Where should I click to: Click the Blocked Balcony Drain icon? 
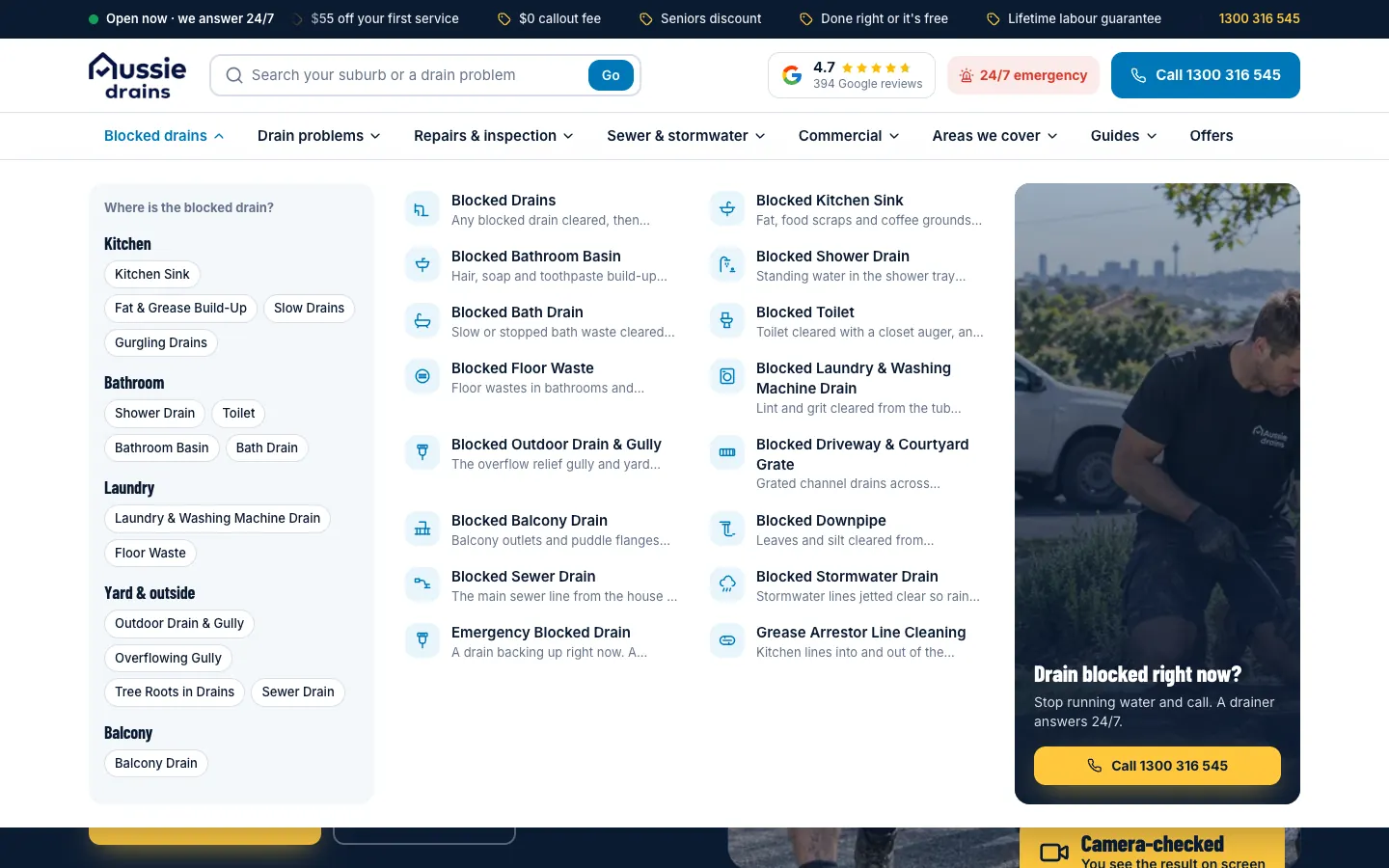tap(422, 529)
